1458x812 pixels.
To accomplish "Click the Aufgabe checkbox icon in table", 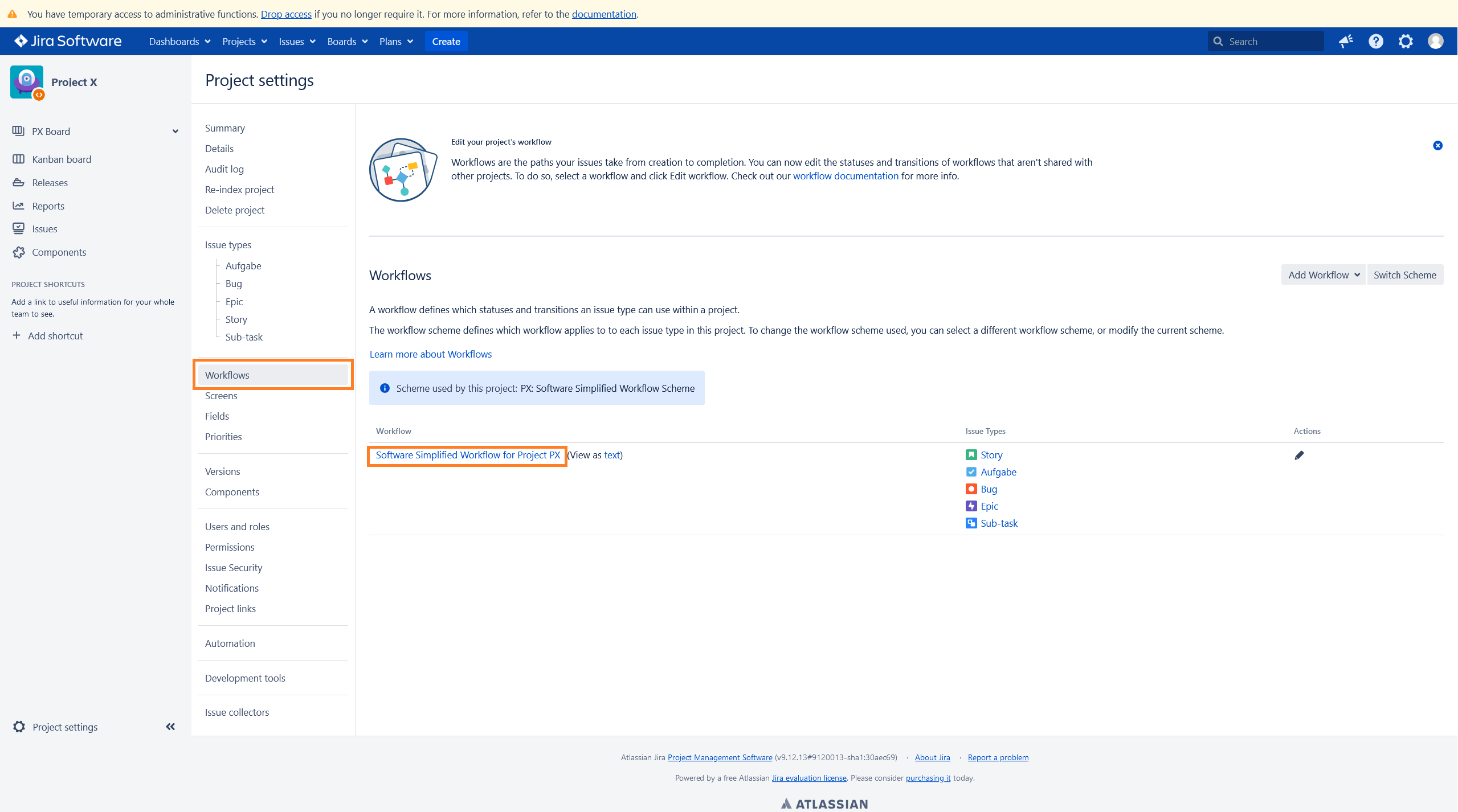I will pyautogui.click(x=971, y=471).
